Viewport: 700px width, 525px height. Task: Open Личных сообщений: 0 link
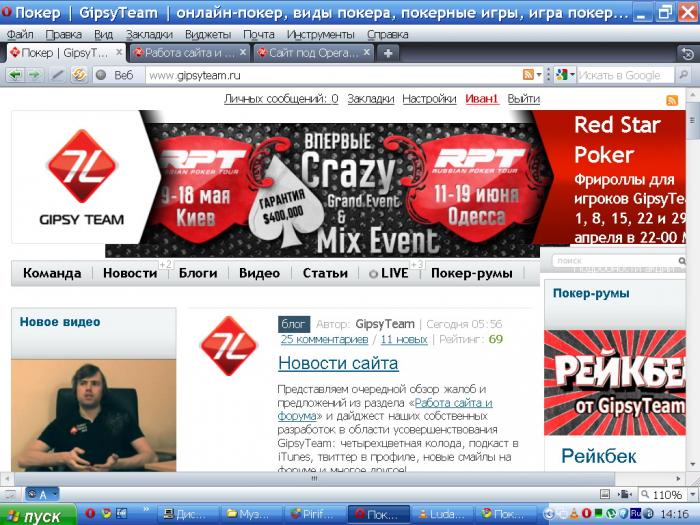pyautogui.click(x=281, y=99)
